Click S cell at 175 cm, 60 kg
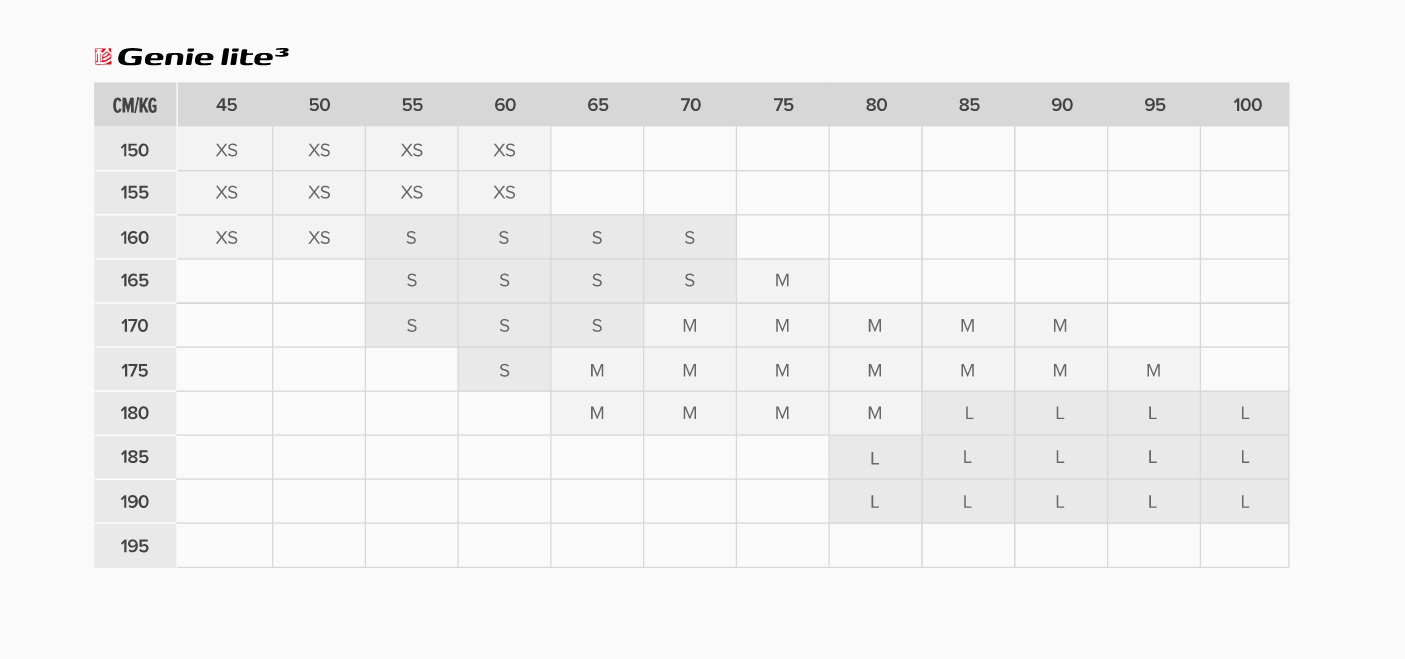 point(504,370)
